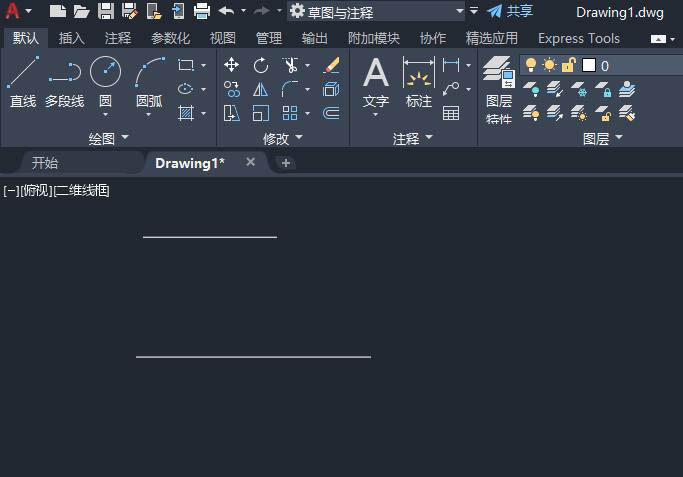Switch to the 视图 ribbon tab
Image resolution: width=683 pixels, height=477 pixels.
click(223, 38)
